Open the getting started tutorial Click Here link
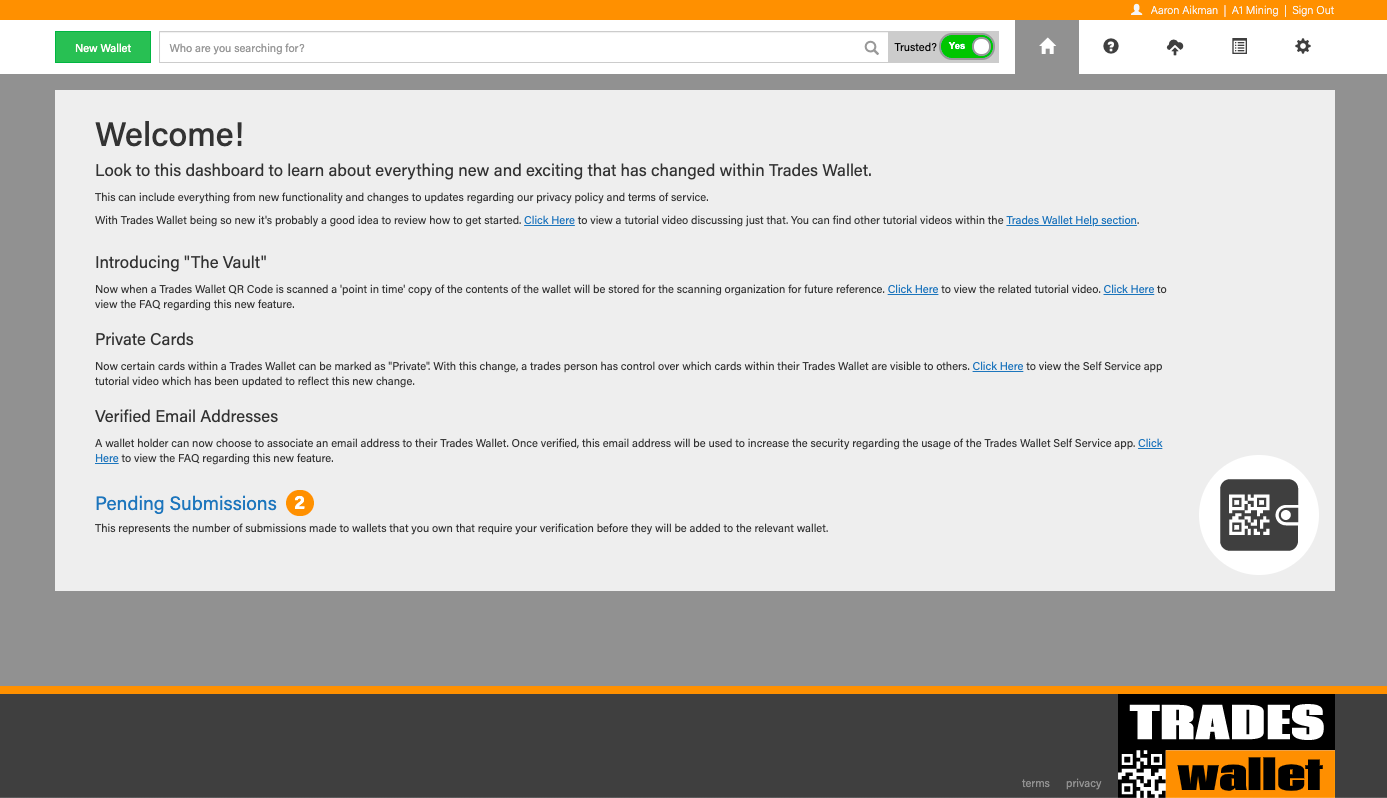Viewport: 1387px width, 798px height. (x=549, y=220)
